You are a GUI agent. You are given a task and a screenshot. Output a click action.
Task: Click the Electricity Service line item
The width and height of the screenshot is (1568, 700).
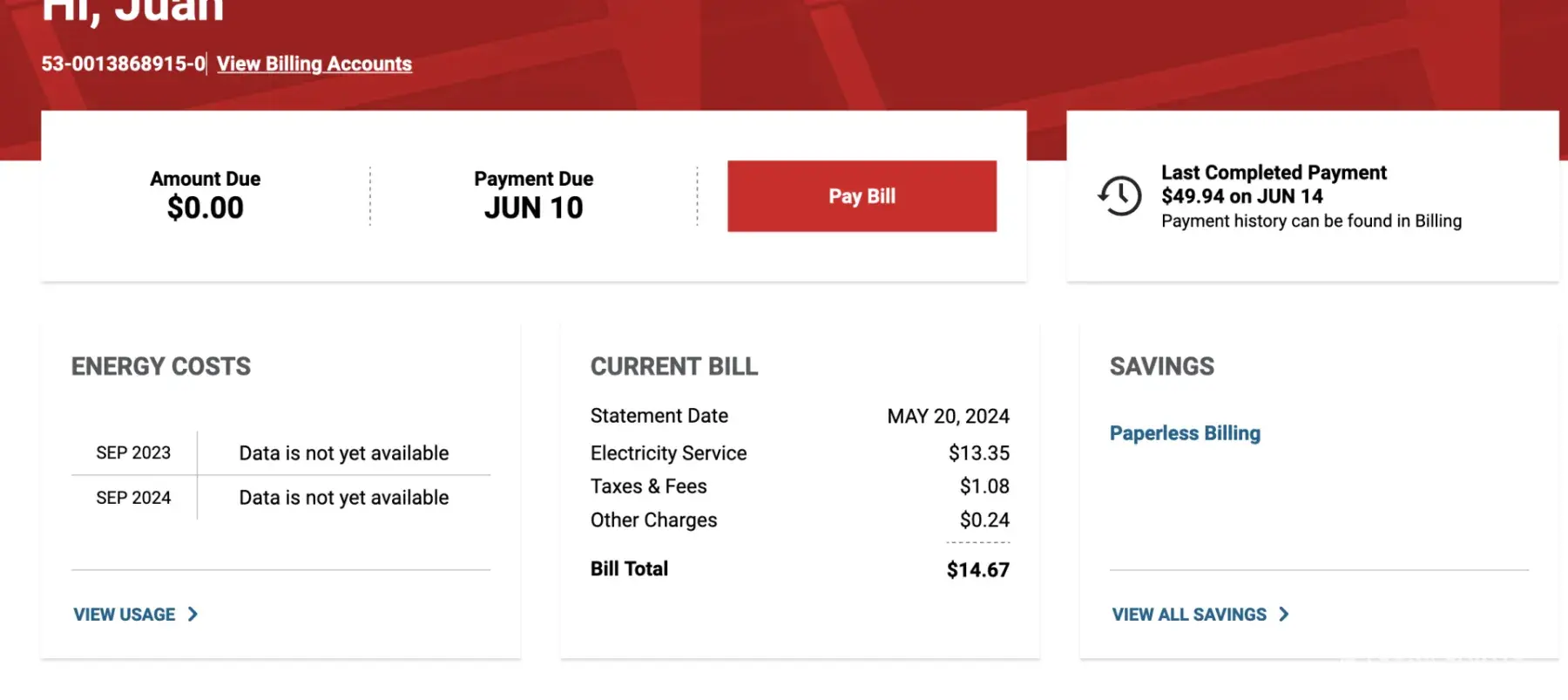(668, 453)
